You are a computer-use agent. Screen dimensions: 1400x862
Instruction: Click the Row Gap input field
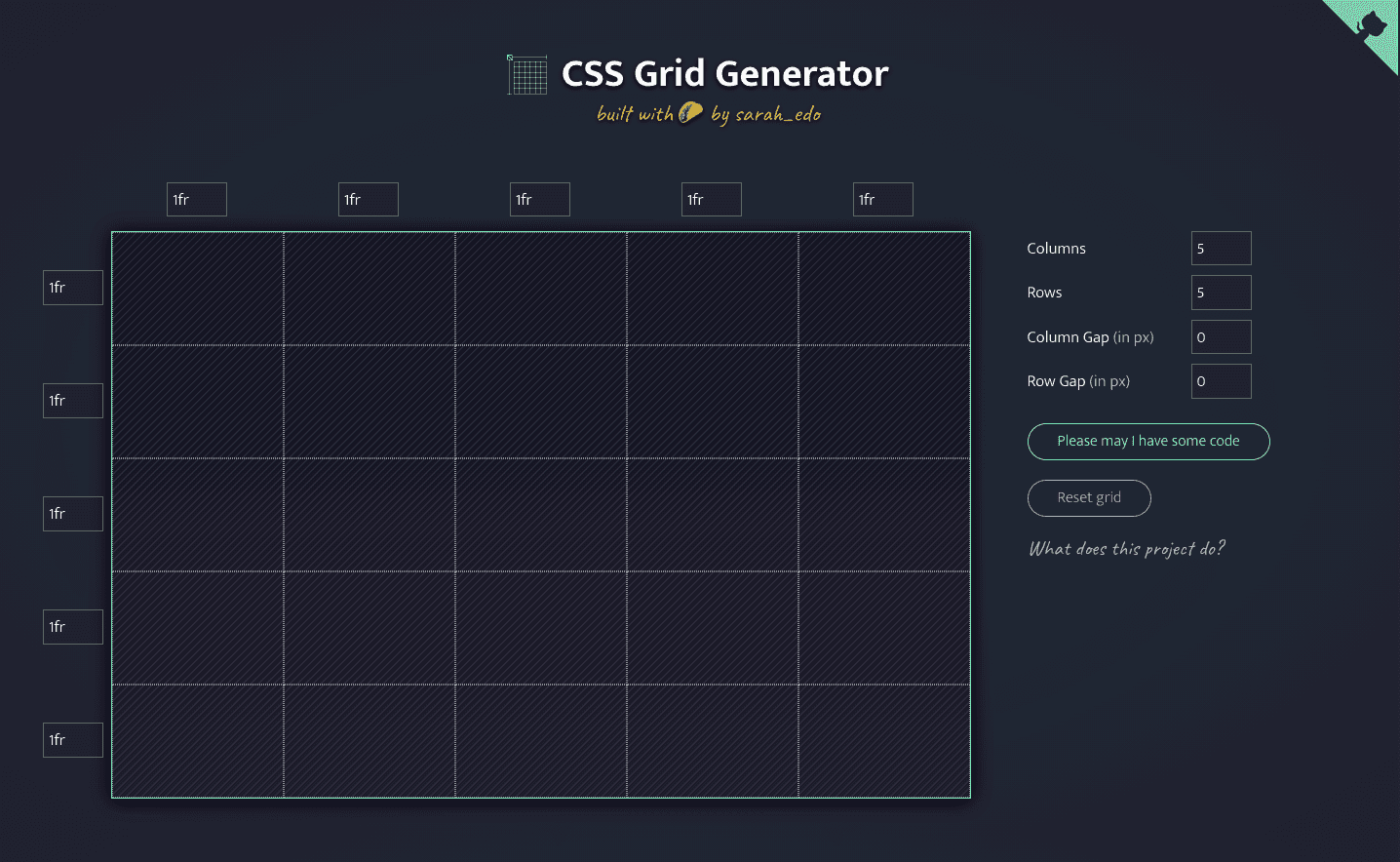point(1221,381)
